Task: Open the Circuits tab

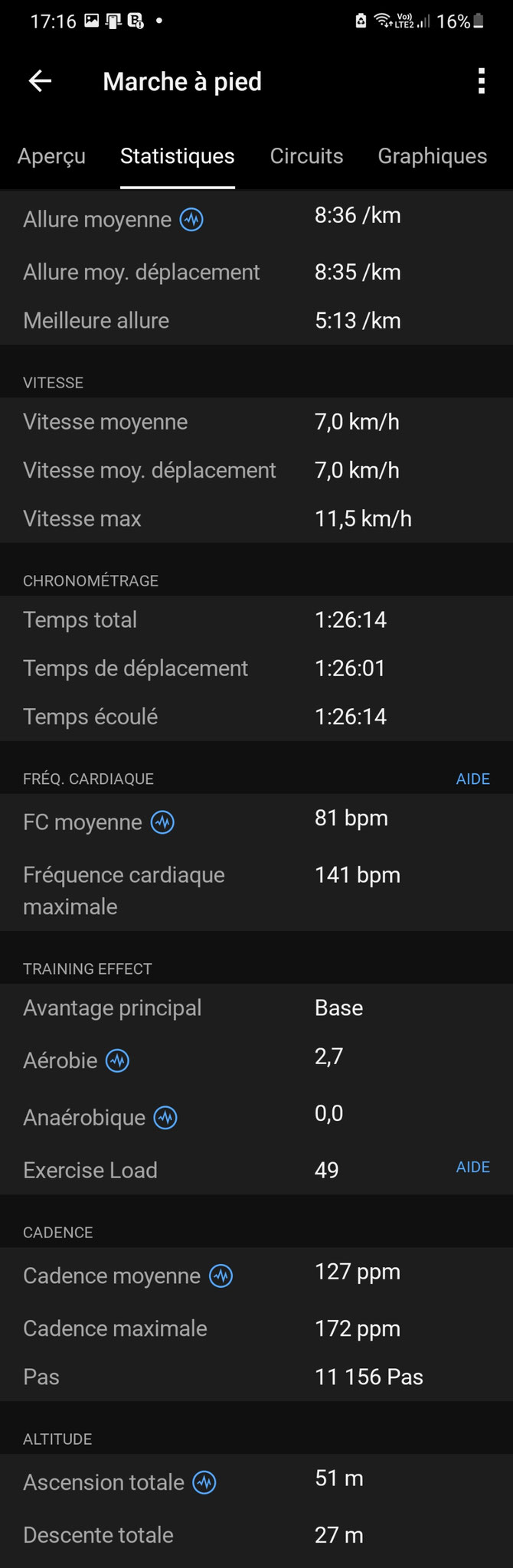Action: click(306, 156)
